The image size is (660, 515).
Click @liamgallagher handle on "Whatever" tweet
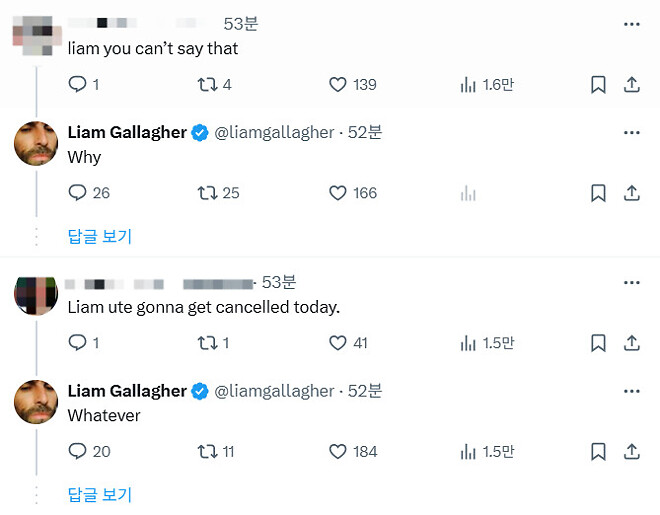275,390
